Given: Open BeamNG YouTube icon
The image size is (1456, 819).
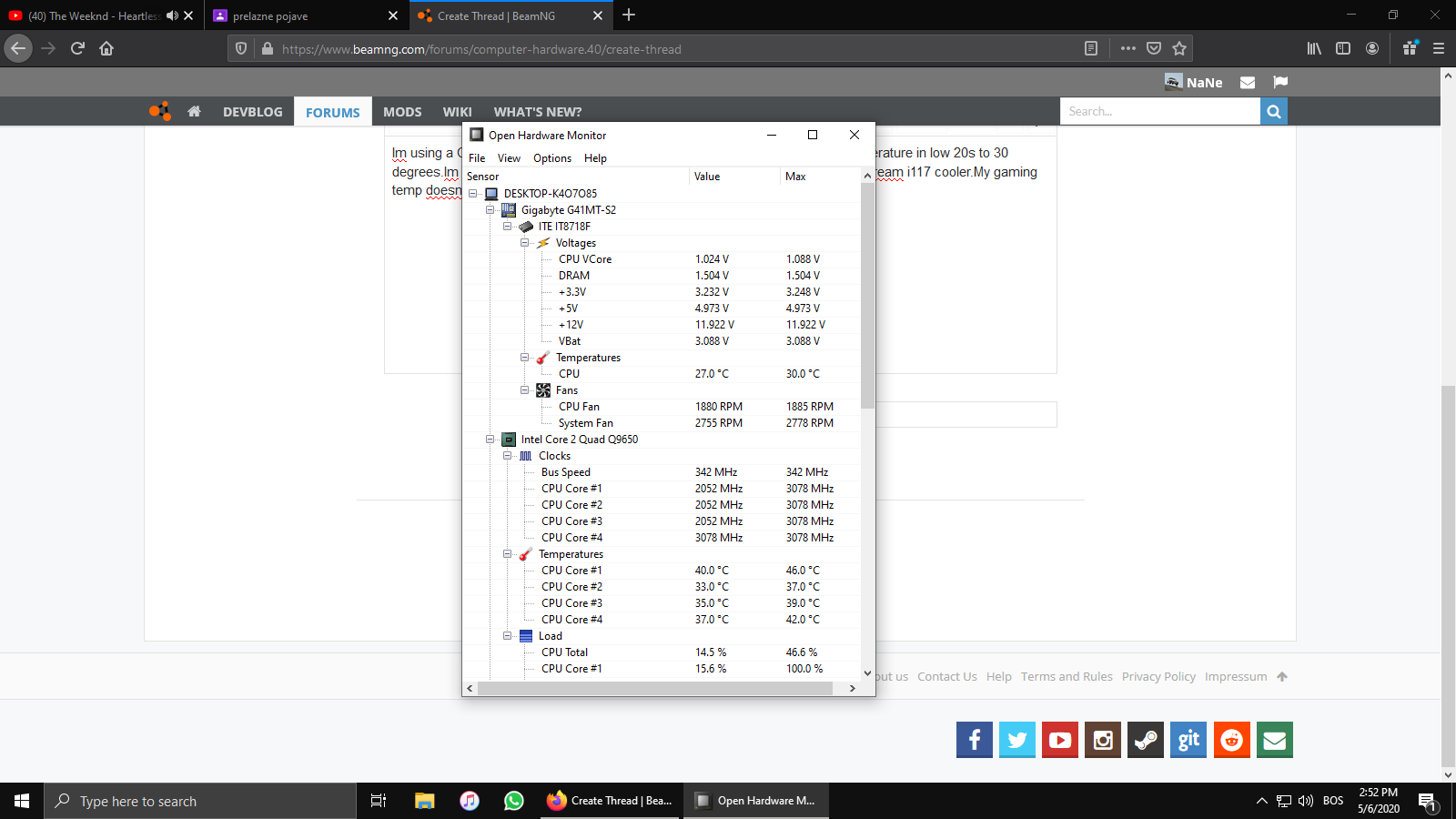Looking at the screenshot, I should [1060, 740].
